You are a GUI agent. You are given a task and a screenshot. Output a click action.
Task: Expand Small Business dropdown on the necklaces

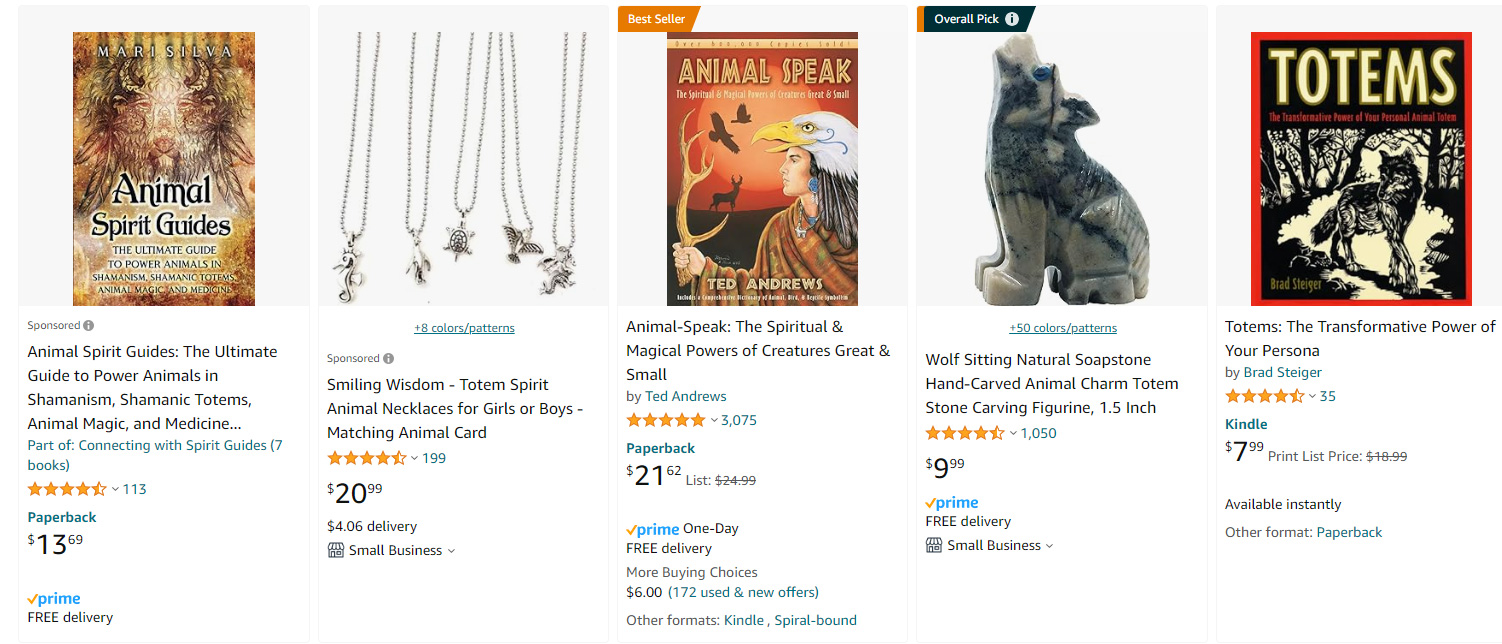click(x=451, y=551)
